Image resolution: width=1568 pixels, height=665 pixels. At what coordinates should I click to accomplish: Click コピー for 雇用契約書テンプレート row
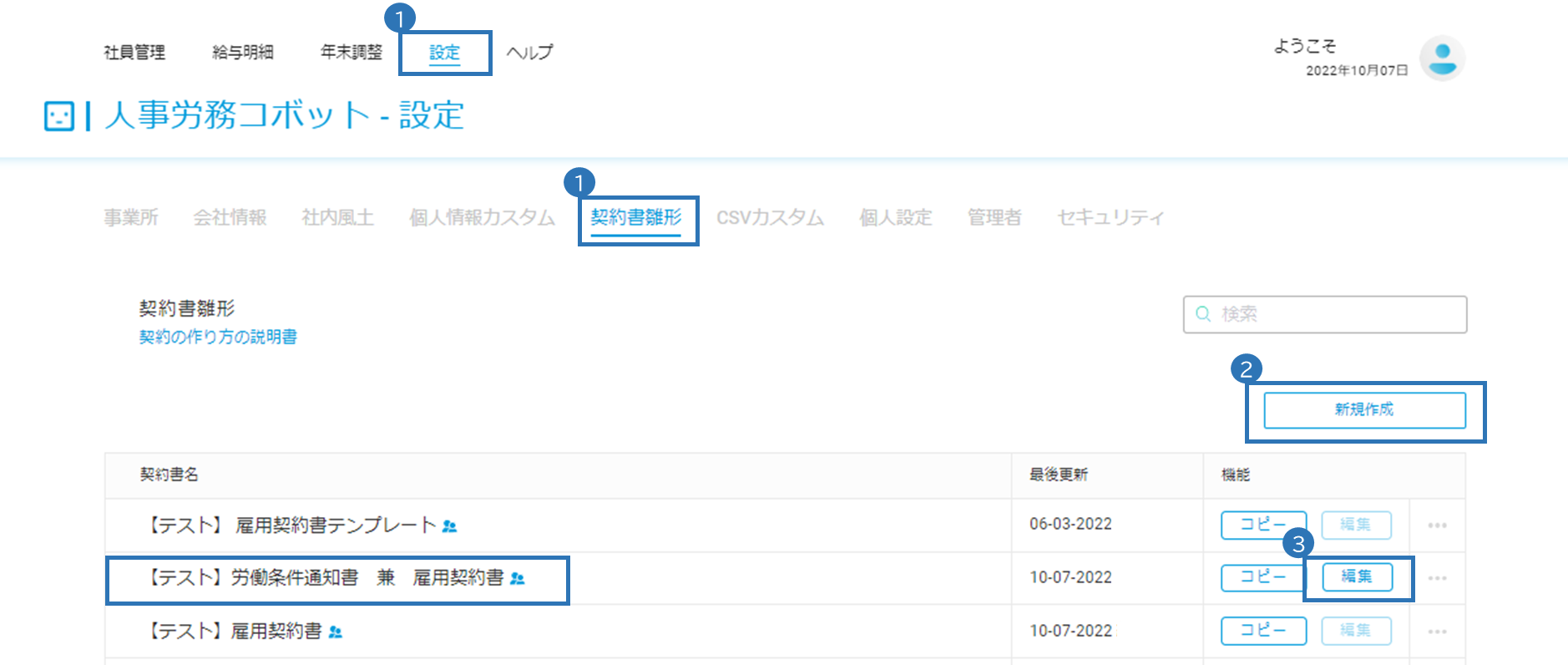tap(1263, 525)
